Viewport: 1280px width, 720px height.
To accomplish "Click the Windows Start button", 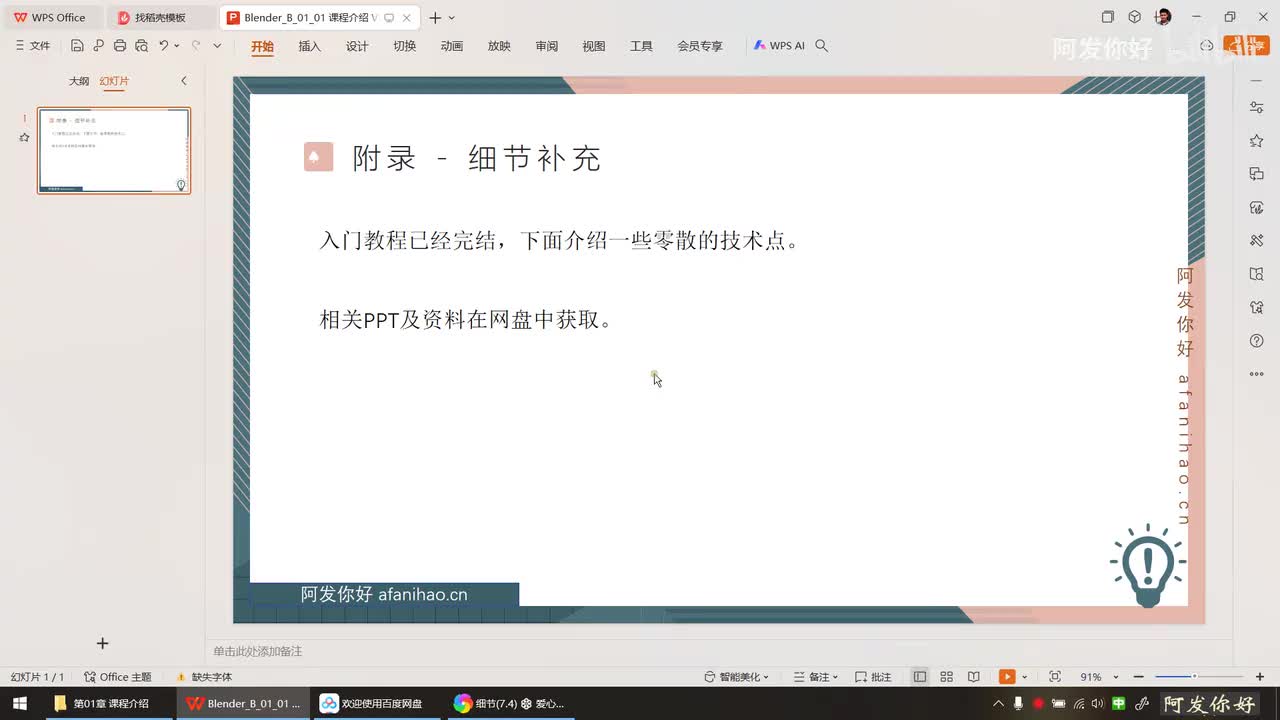I will (x=19, y=703).
